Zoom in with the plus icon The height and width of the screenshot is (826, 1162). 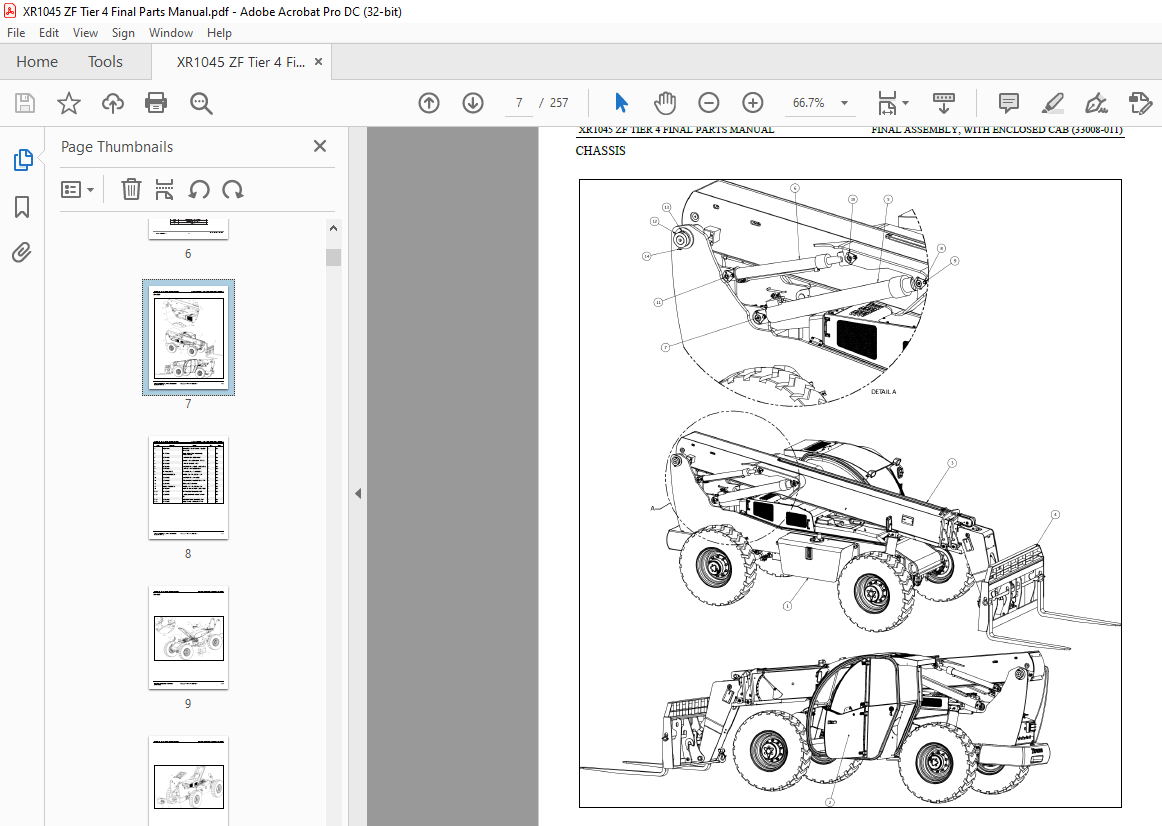[753, 103]
